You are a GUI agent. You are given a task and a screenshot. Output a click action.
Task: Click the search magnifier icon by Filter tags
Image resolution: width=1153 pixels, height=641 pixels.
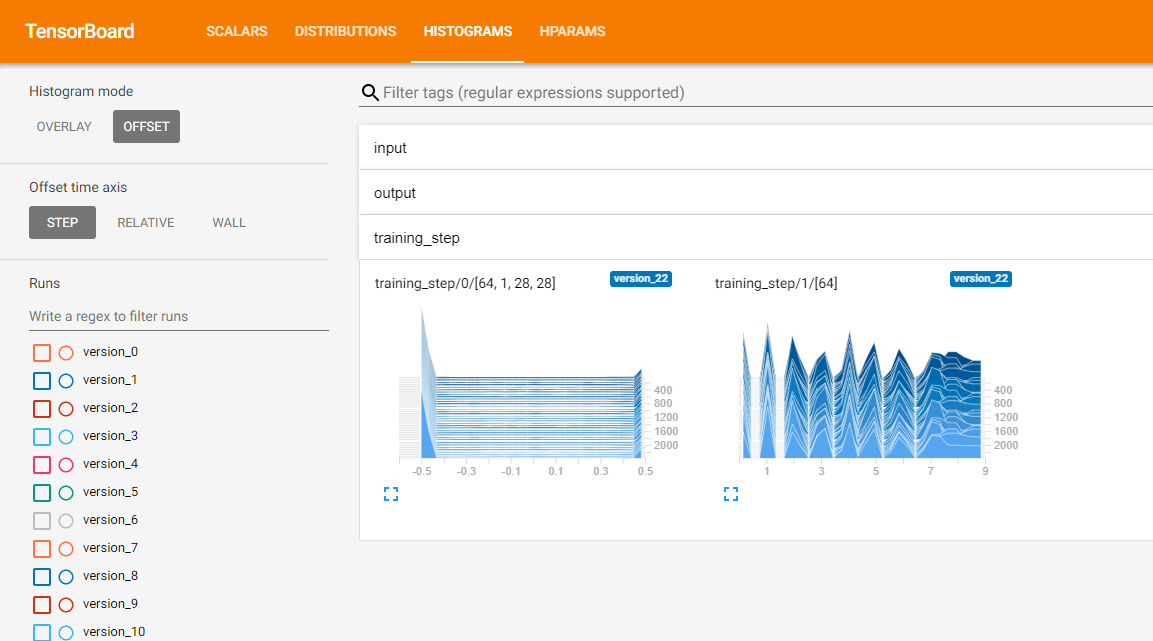(370, 93)
